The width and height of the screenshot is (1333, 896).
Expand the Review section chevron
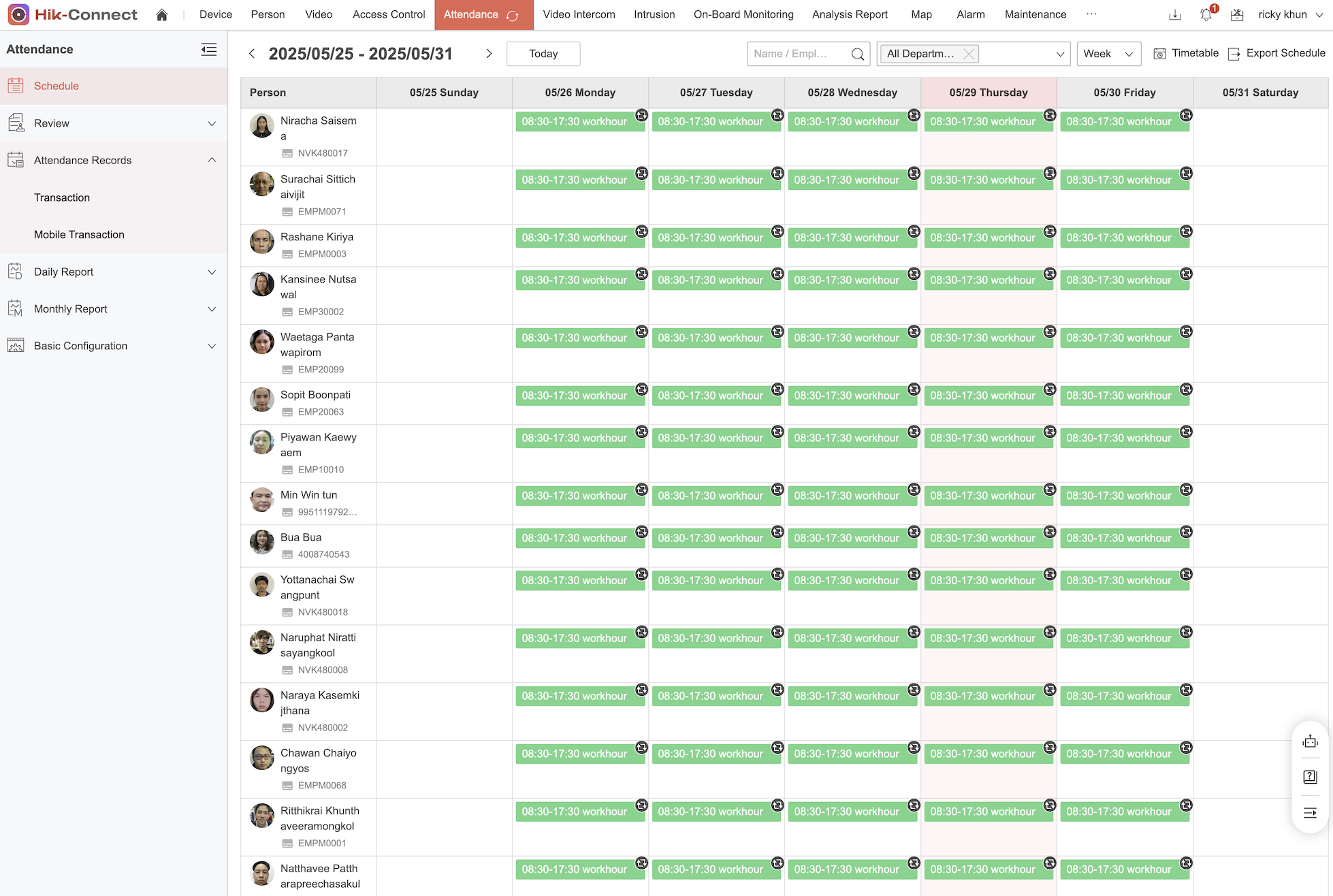tap(212, 124)
